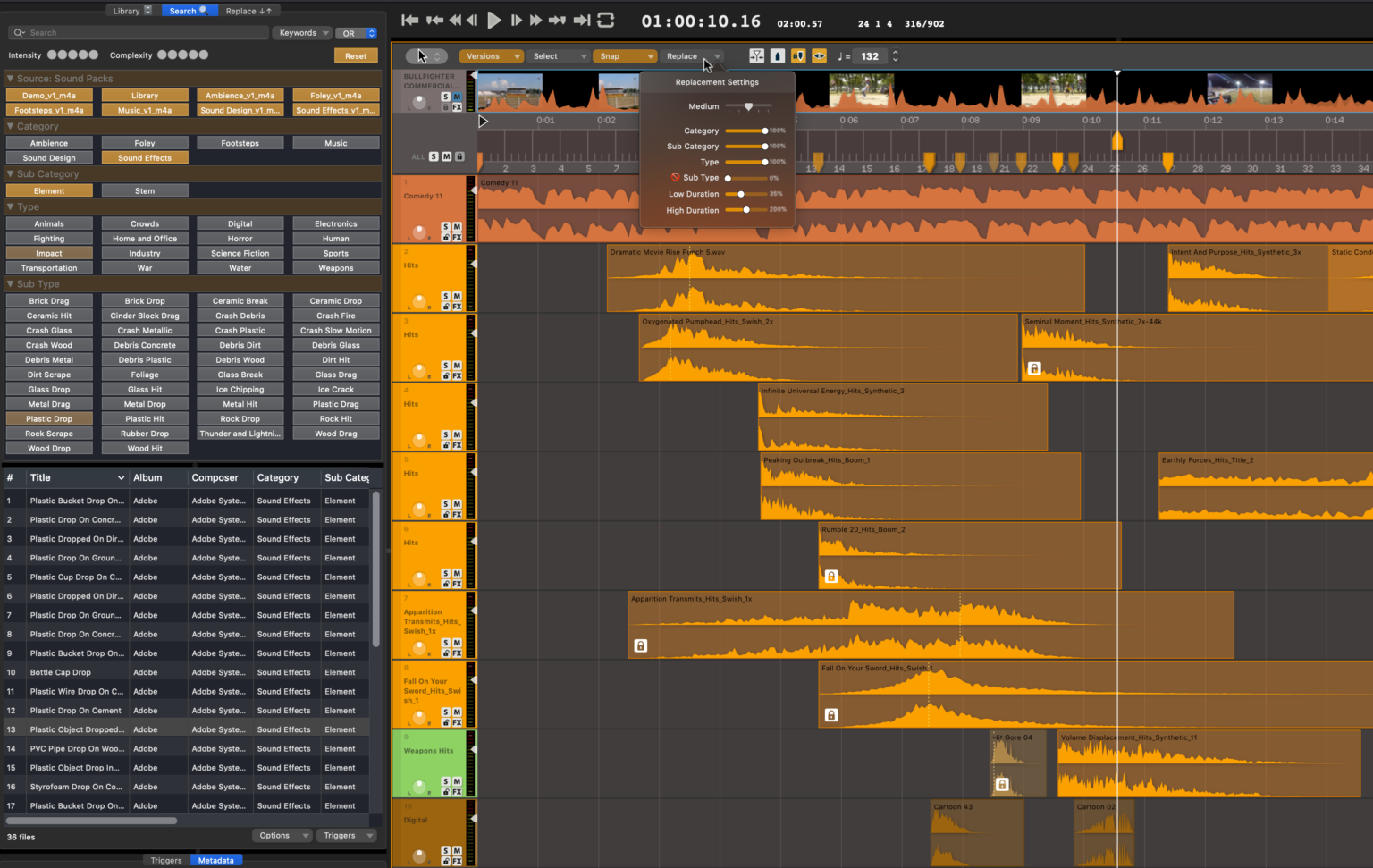Open the Snap mode dropdown
1373x868 pixels.
tap(625, 55)
